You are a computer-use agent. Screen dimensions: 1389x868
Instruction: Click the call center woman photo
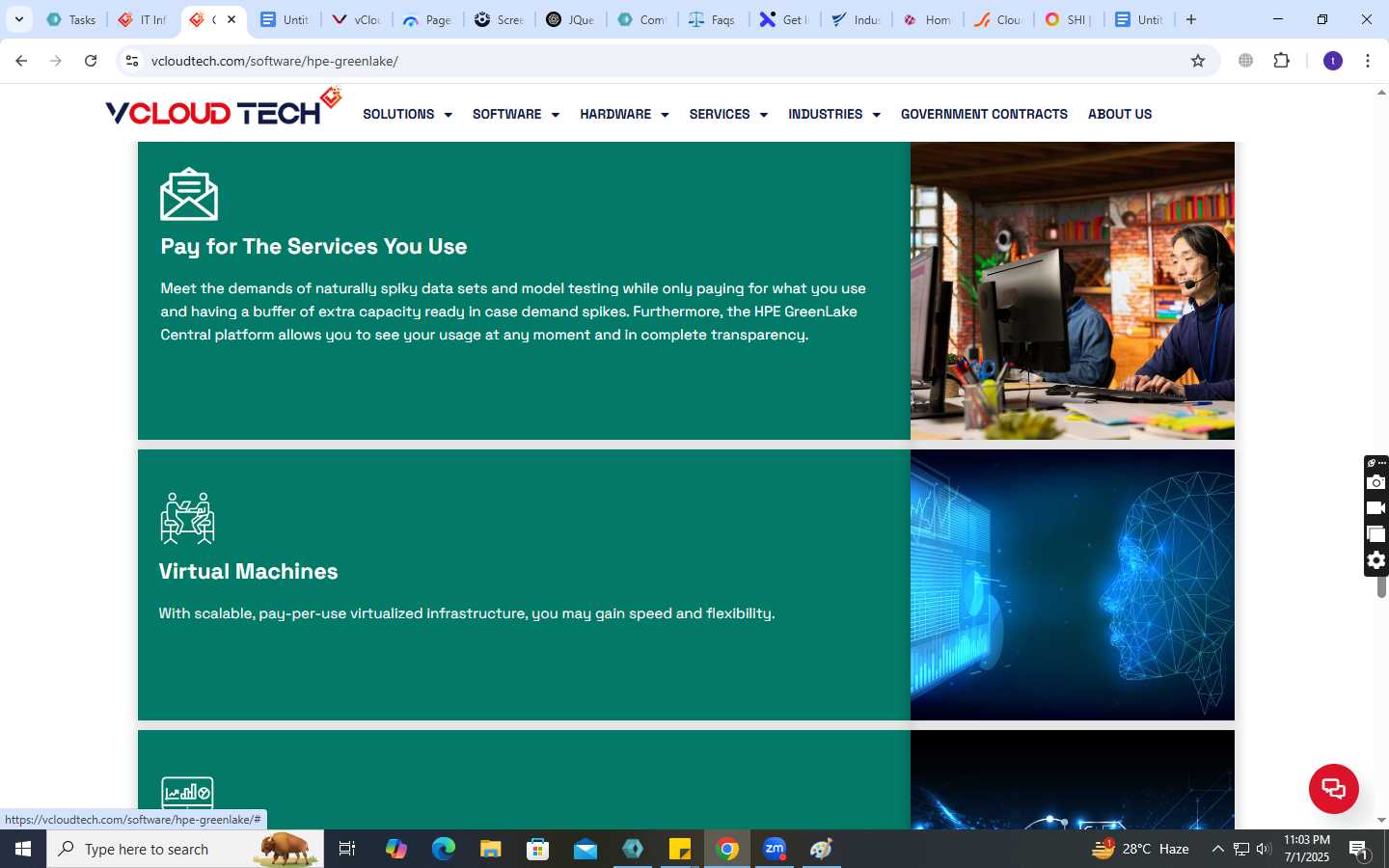[1073, 290]
